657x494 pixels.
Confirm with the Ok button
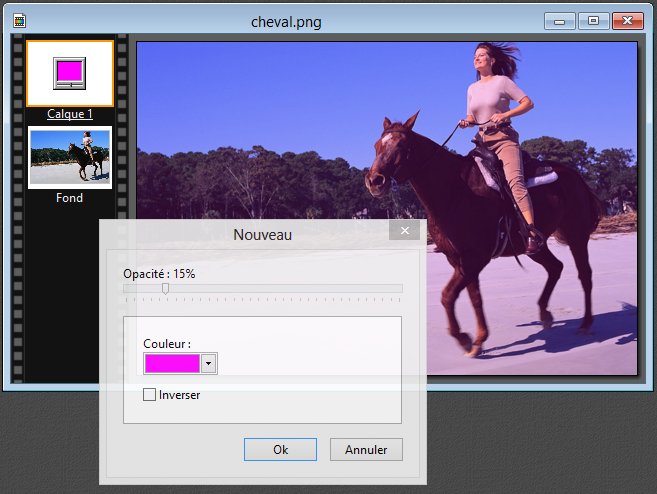(280, 450)
